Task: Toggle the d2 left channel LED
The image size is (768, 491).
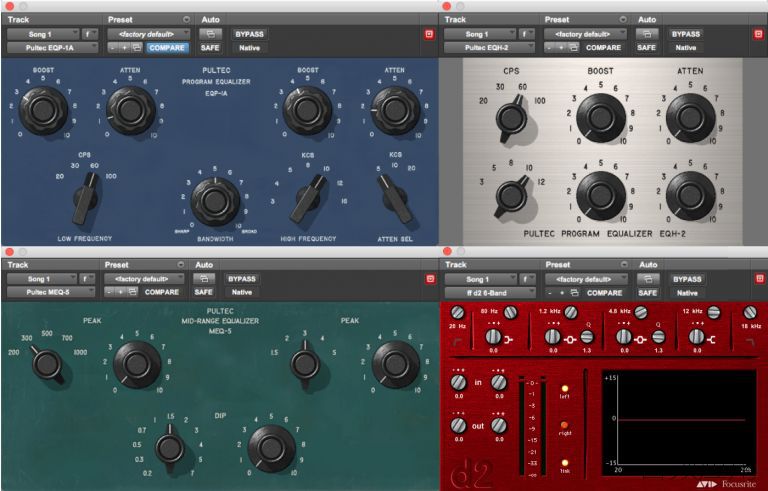Action: [565, 389]
